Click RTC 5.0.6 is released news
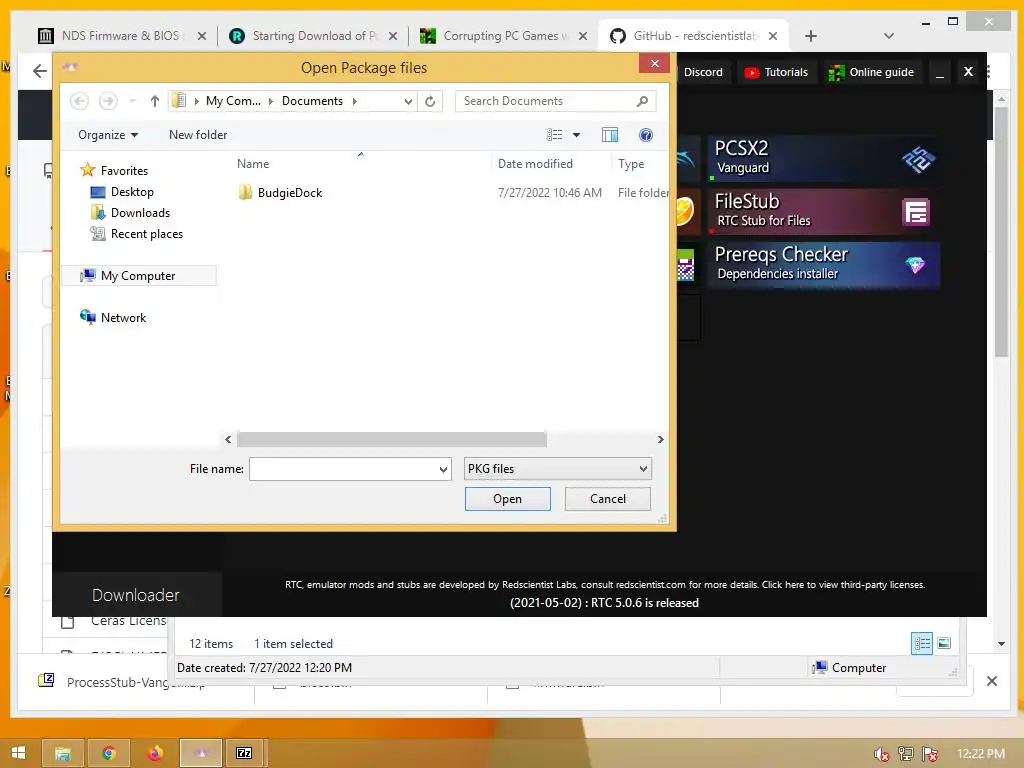The image size is (1024, 768). point(604,603)
